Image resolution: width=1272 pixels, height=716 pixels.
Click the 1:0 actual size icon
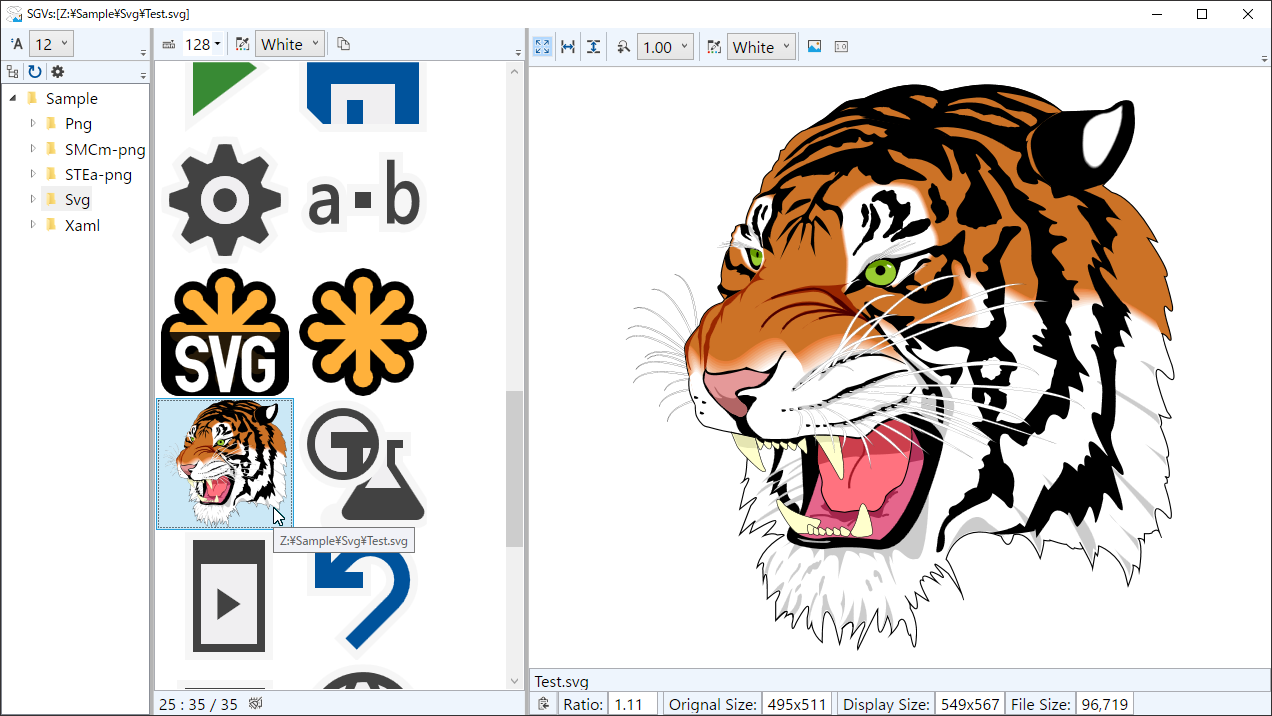point(841,46)
